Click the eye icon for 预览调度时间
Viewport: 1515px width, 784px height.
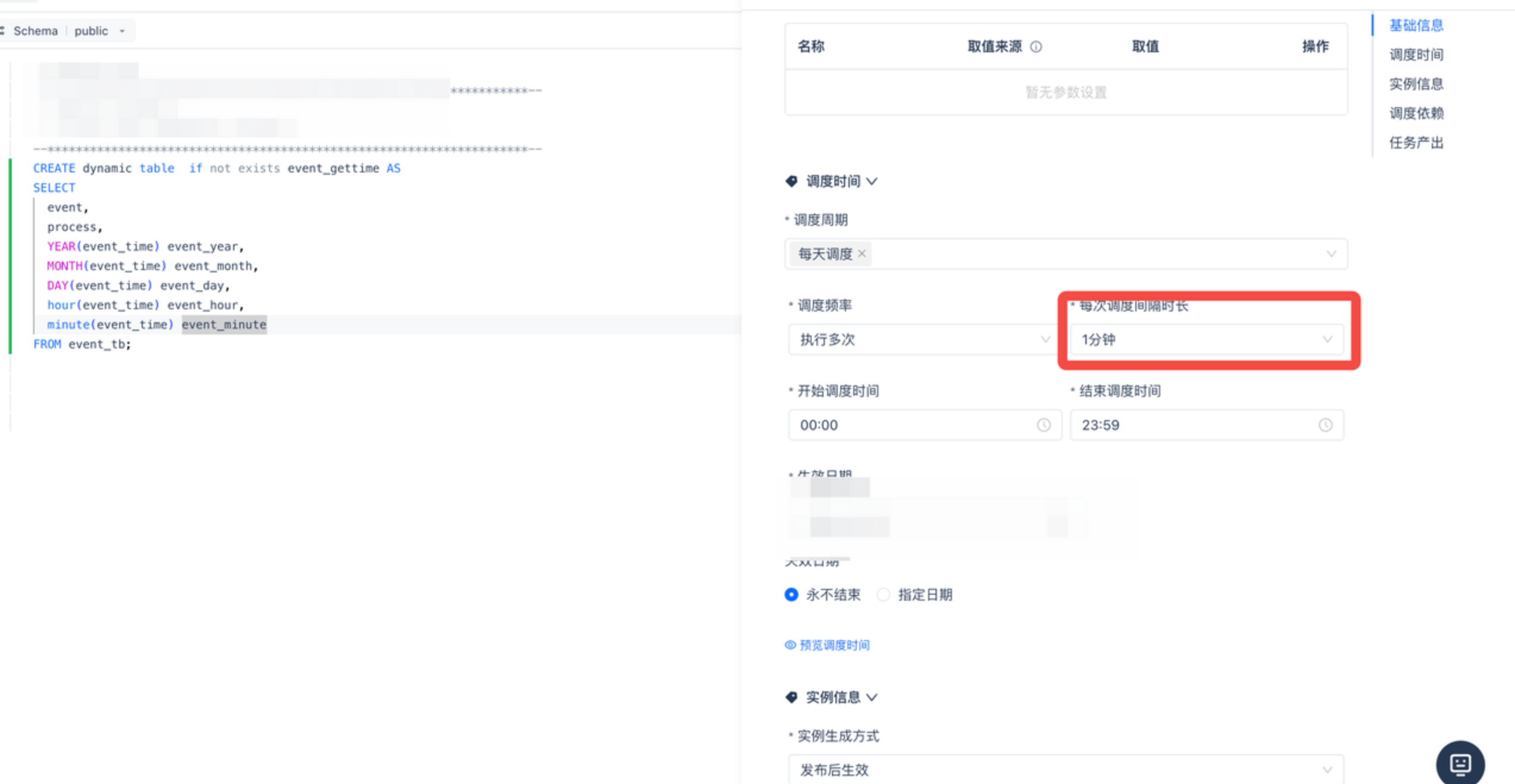790,645
